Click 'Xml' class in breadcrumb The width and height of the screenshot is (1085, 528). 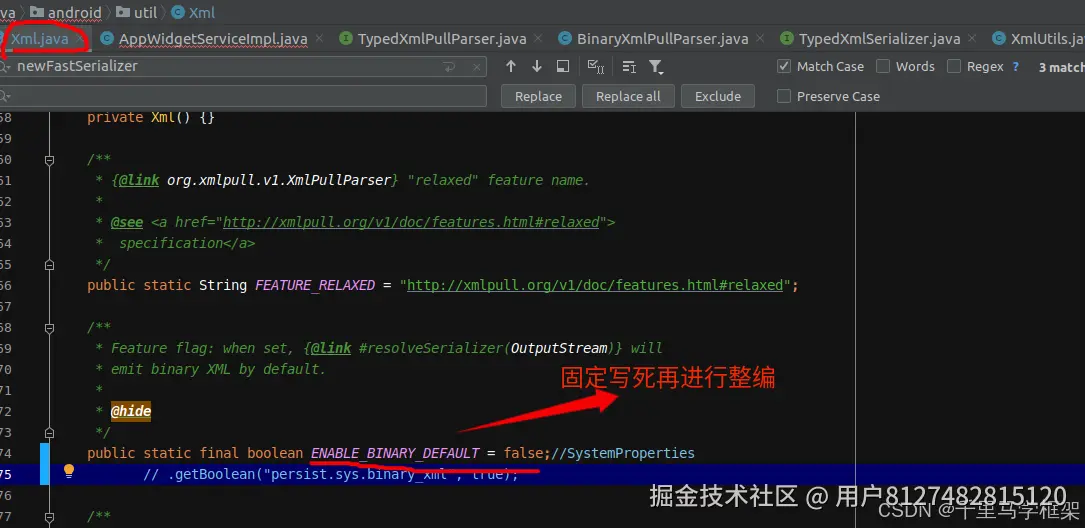pyautogui.click(x=193, y=12)
